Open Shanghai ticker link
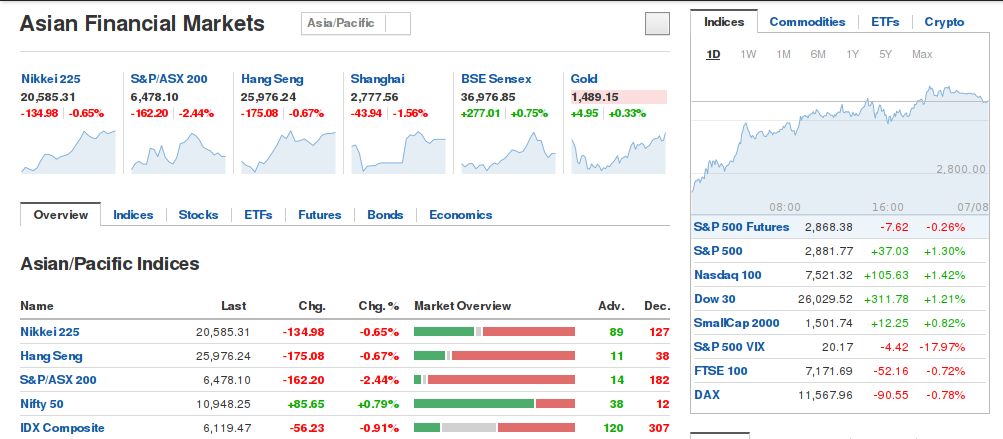Screen dimensions: 1003x439 click(377, 79)
